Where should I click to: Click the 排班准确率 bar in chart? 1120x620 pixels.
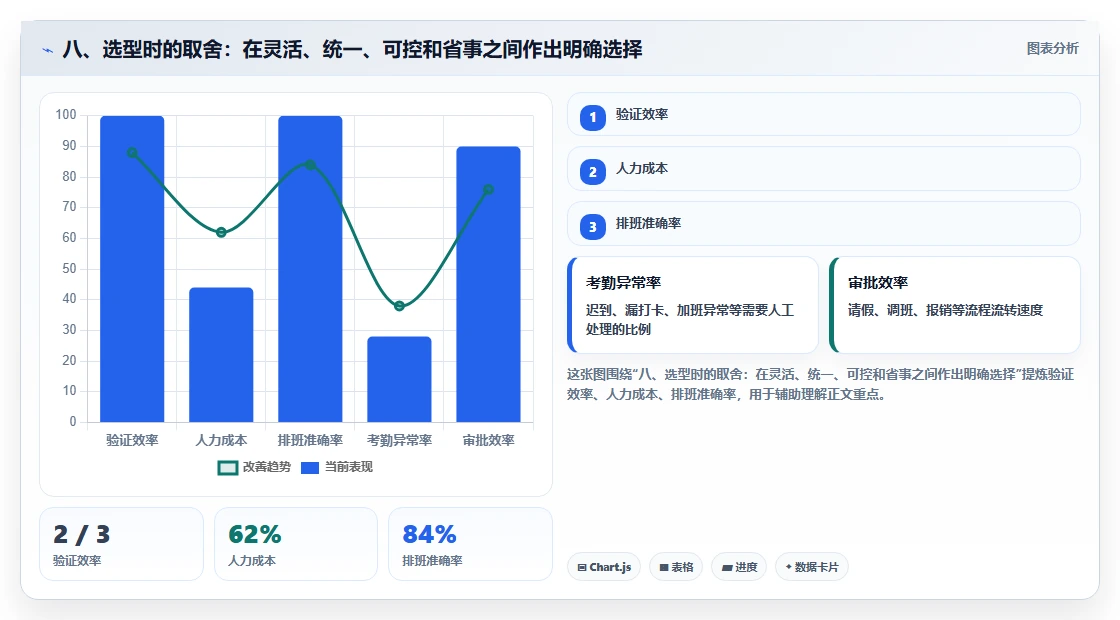(310, 269)
